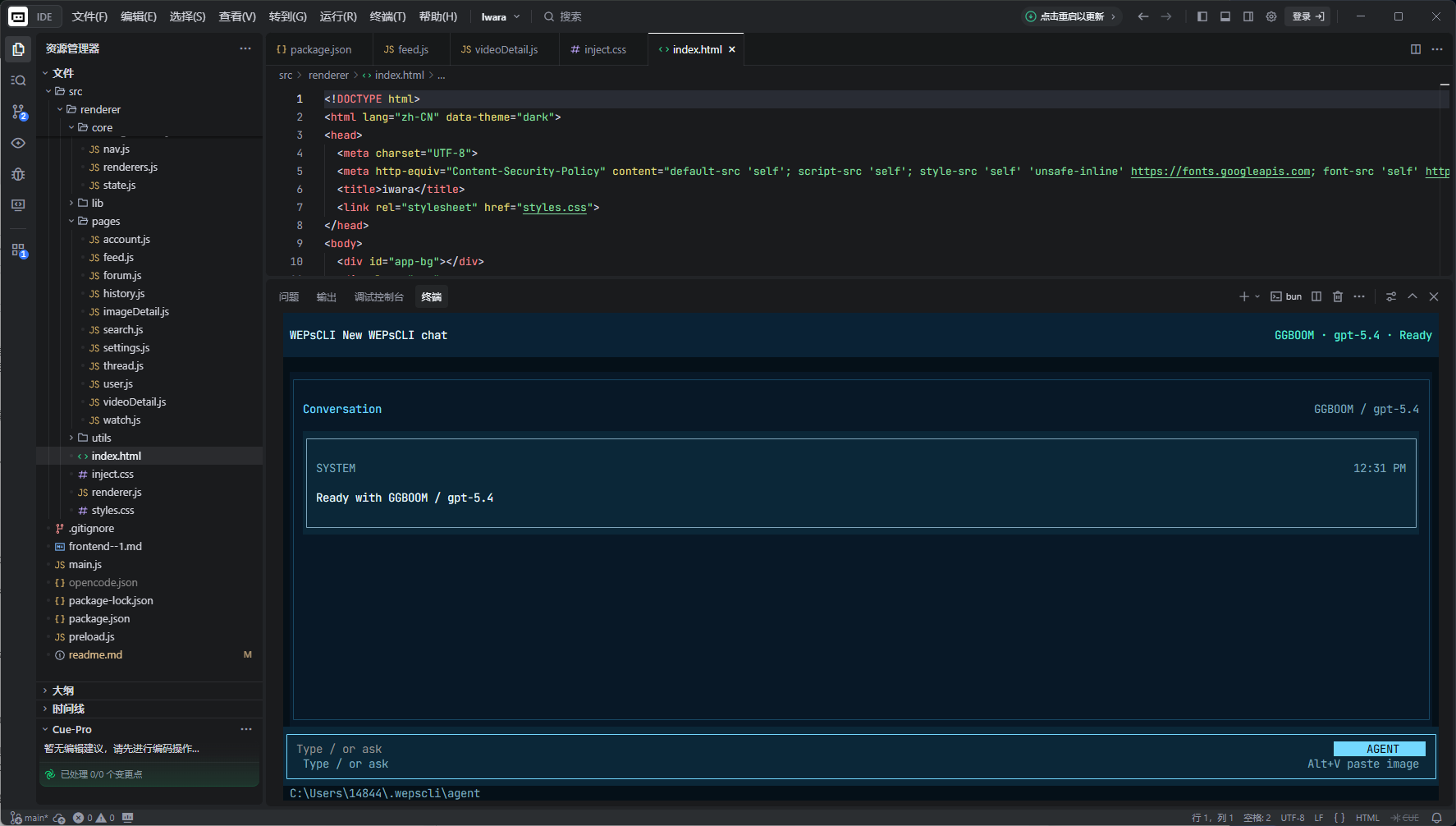Expand the lib folder

(x=97, y=203)
